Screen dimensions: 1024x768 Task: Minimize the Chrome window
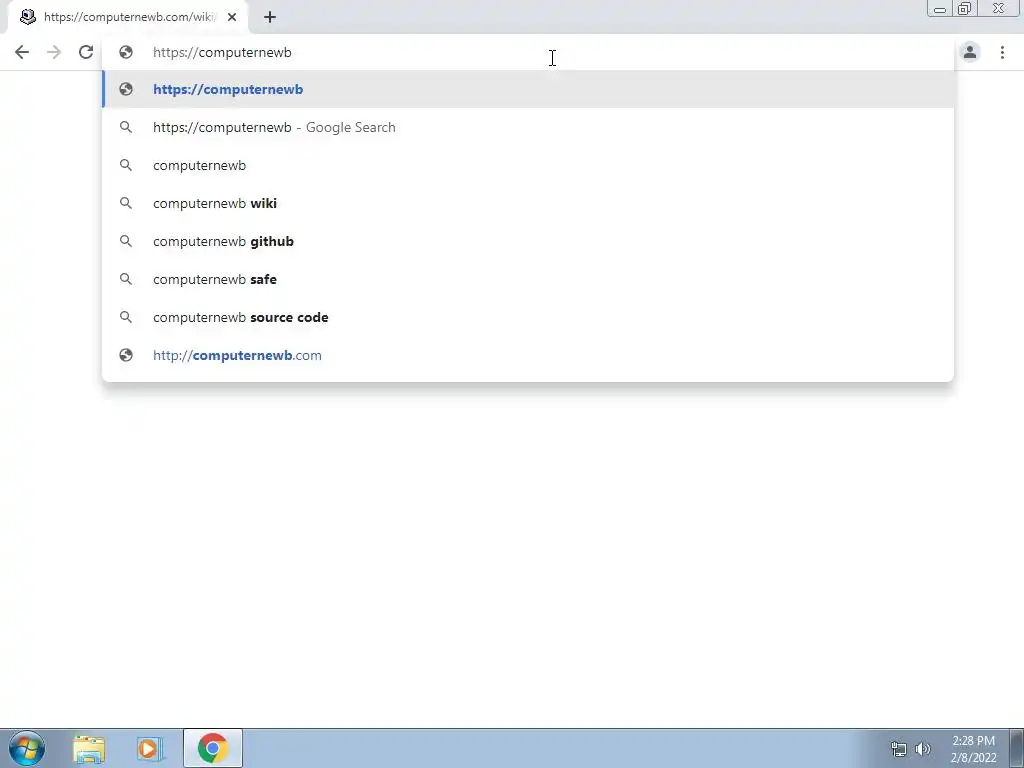coord(940,8)
